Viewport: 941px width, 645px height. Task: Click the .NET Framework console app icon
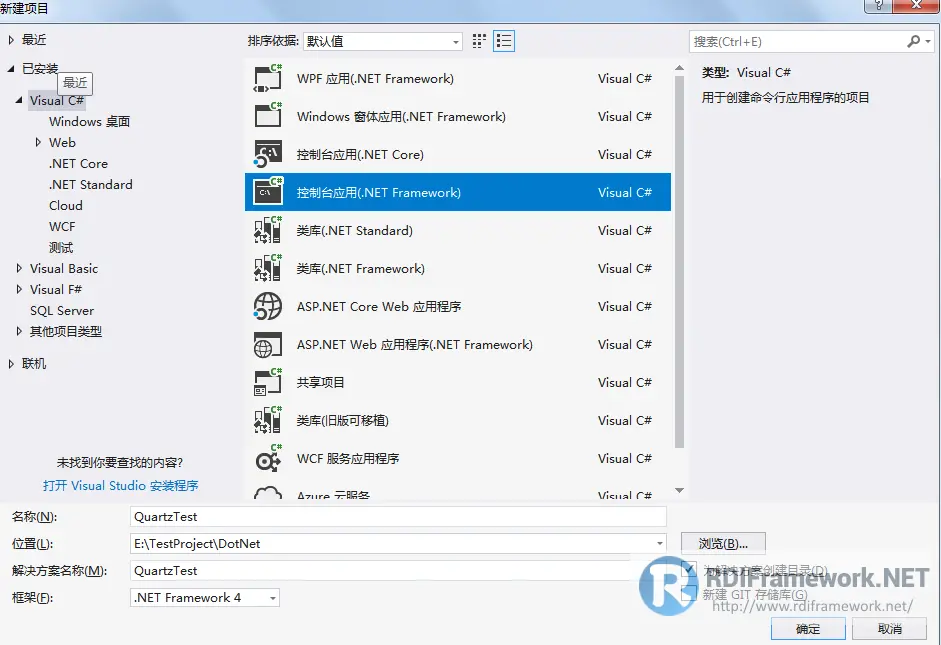coord(268,192)
